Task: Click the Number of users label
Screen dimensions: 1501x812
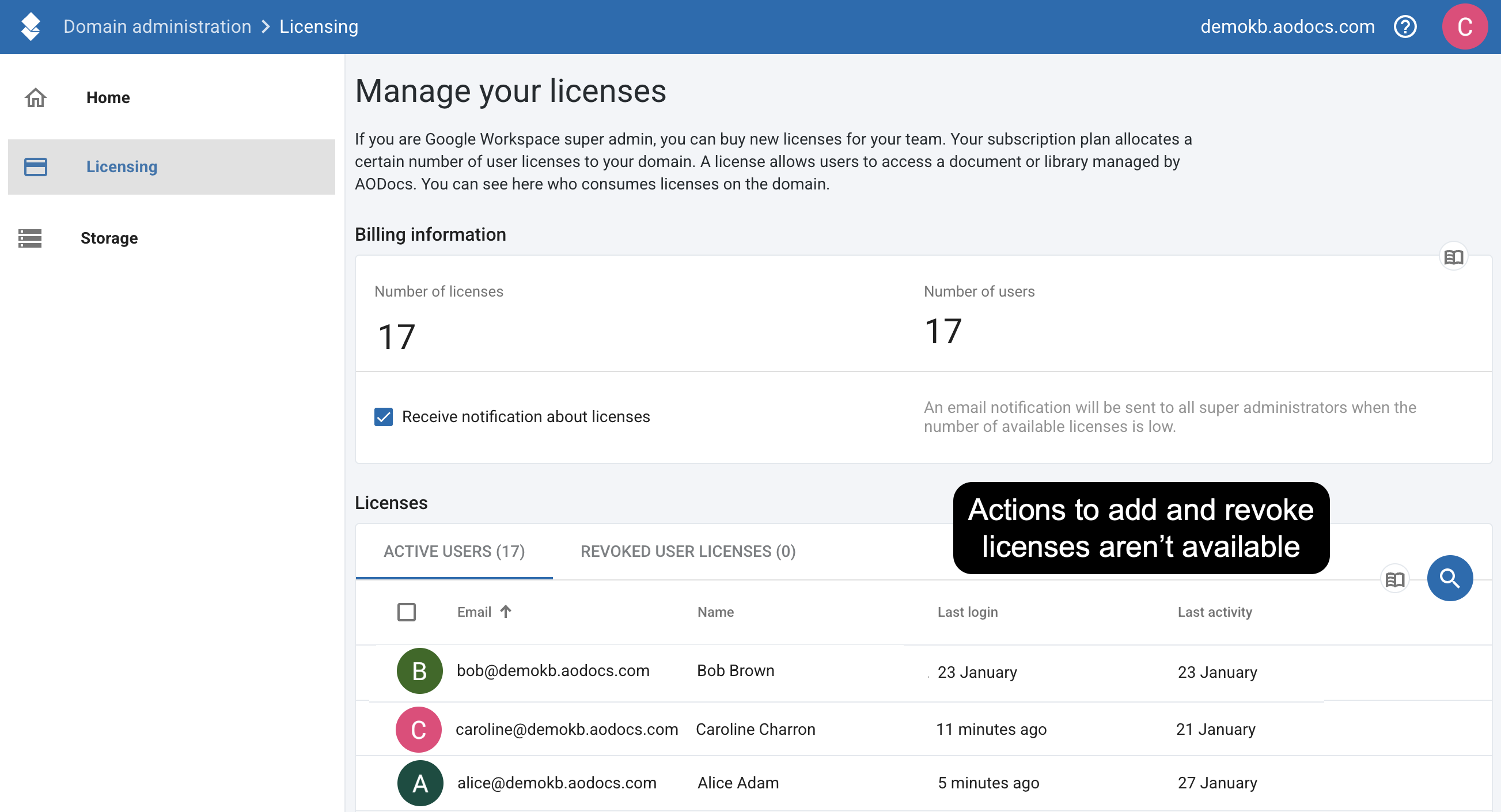Action: [979, 291]
